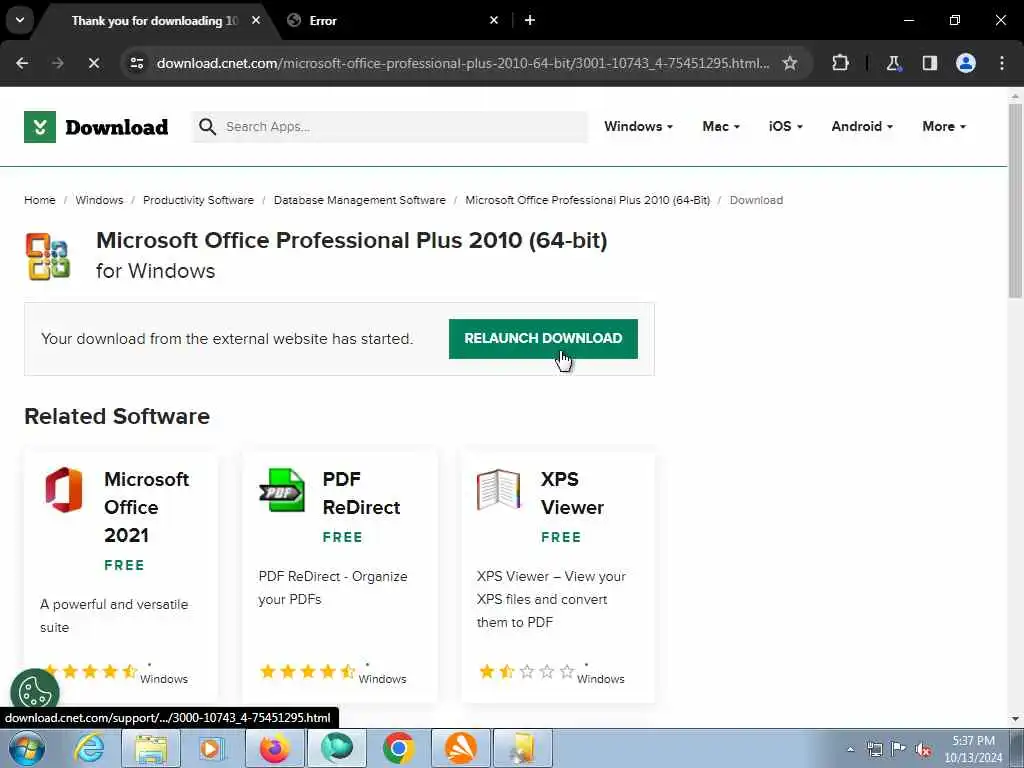Toggle the side panel icon
Screen dimensions: 1024x768
pos(929,63)
